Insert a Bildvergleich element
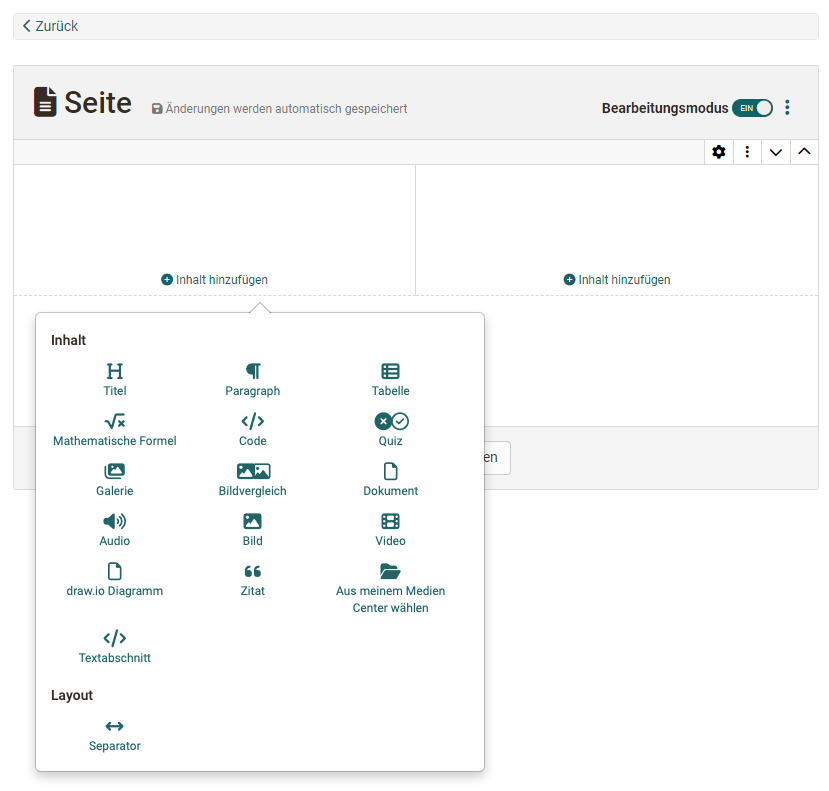 (253, 480)
